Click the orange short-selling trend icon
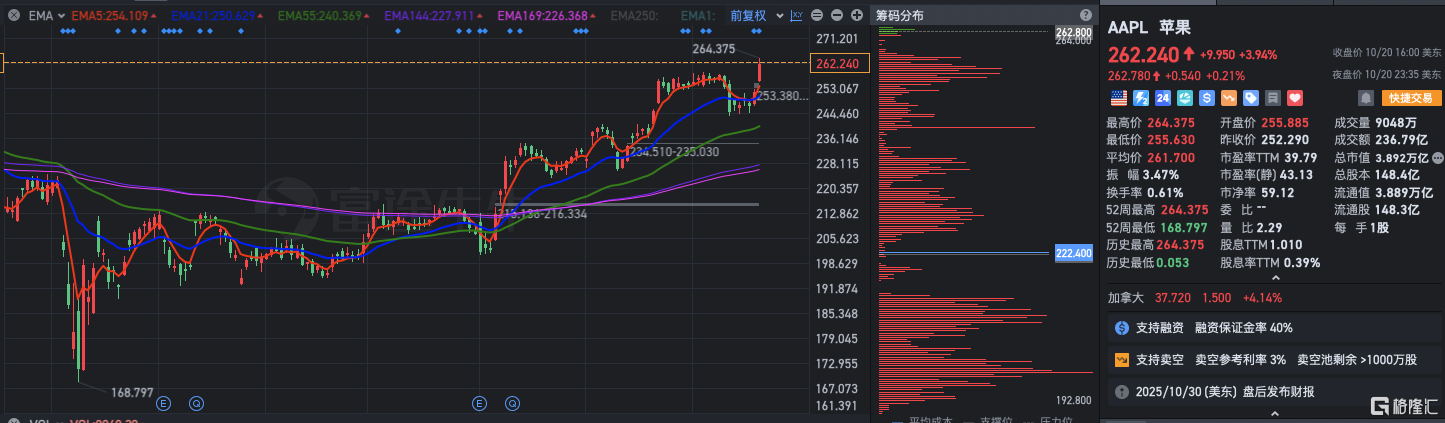Viewport: 1445px width, 423px height. click(1228, 98)
